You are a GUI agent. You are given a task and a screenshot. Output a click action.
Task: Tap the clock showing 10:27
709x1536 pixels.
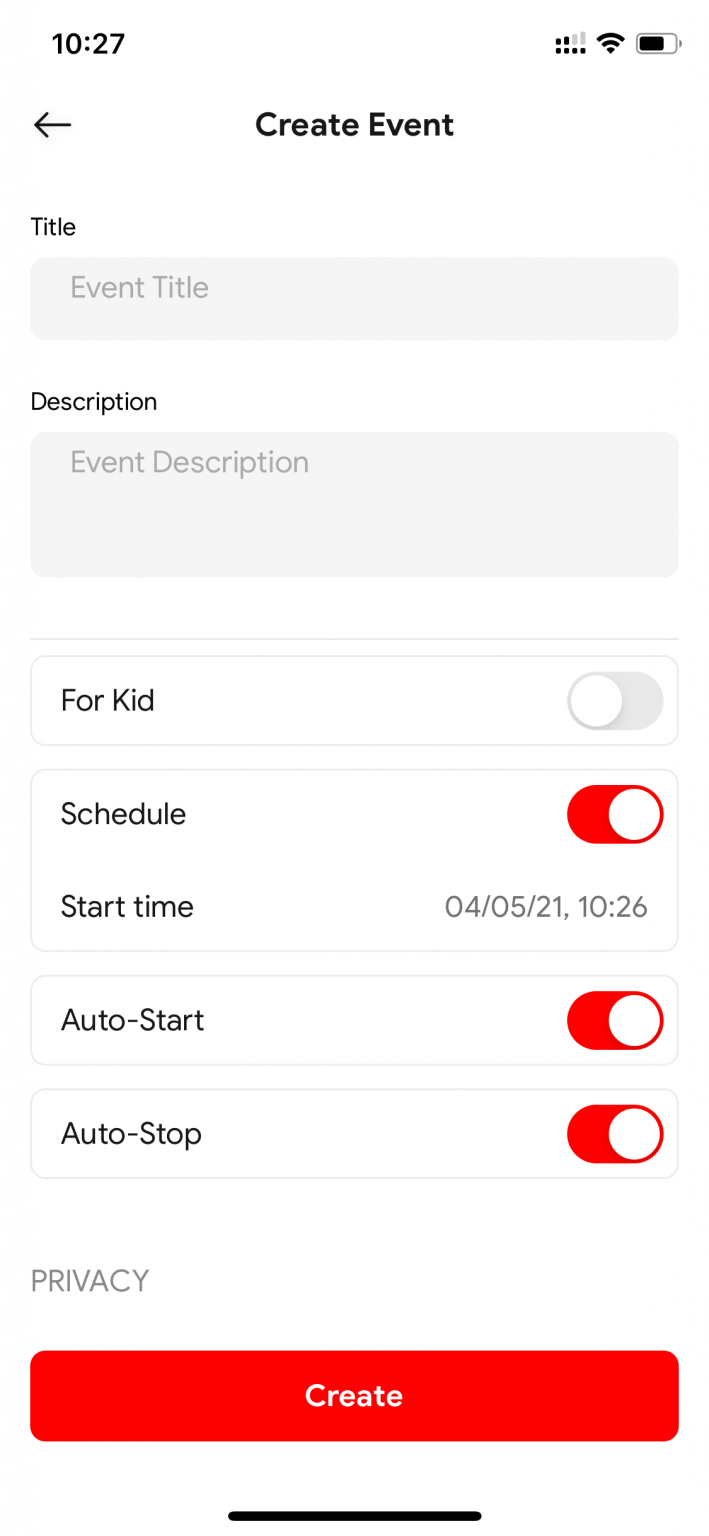[x=88, y=43]
